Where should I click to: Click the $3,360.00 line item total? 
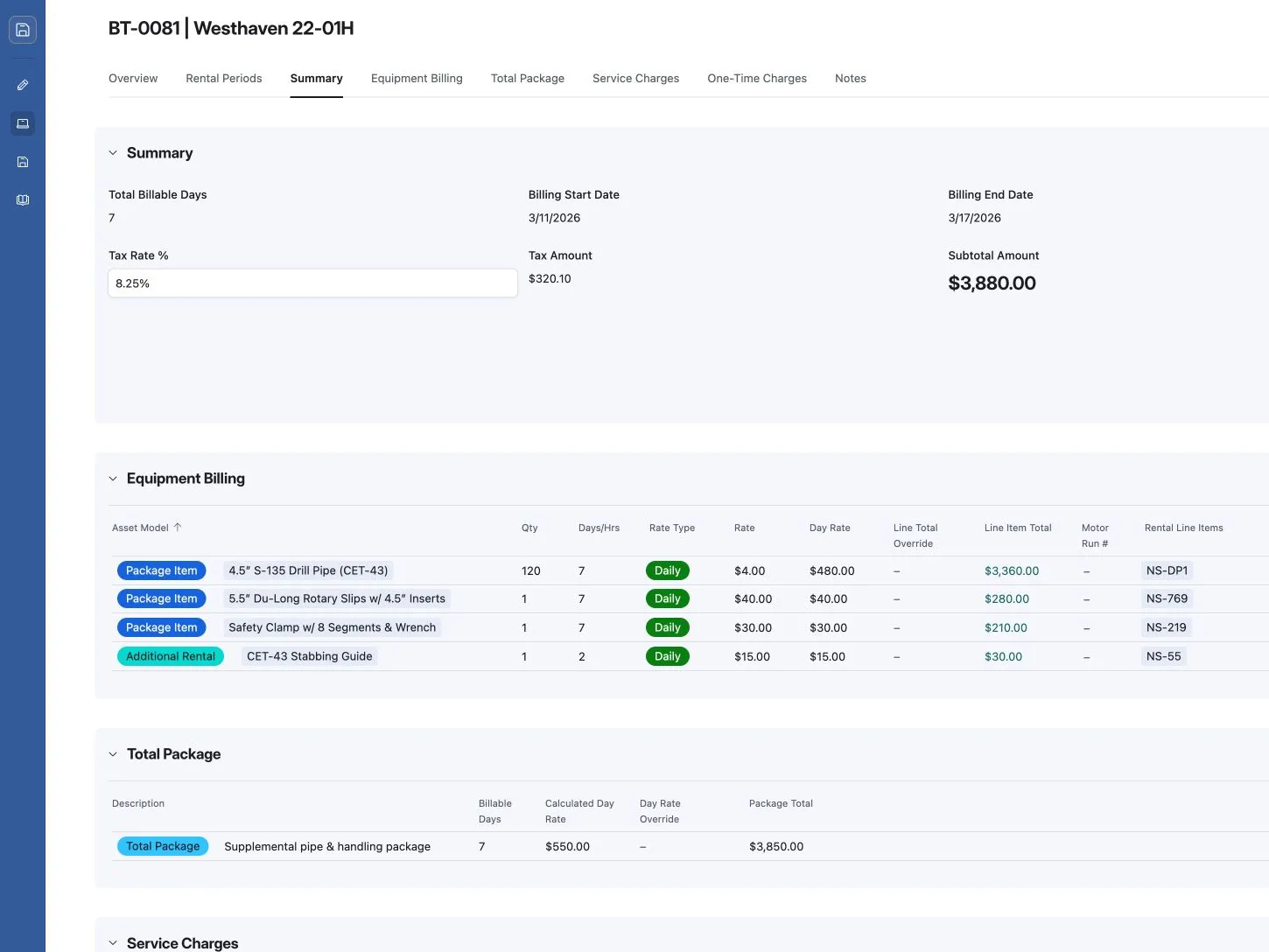tap(1012, 570)
